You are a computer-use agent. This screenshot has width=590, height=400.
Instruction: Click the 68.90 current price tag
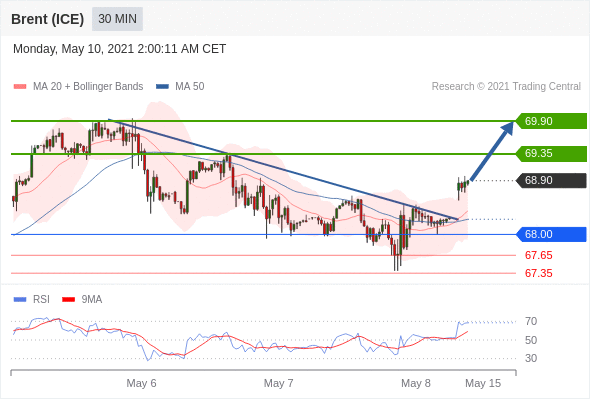550,180
